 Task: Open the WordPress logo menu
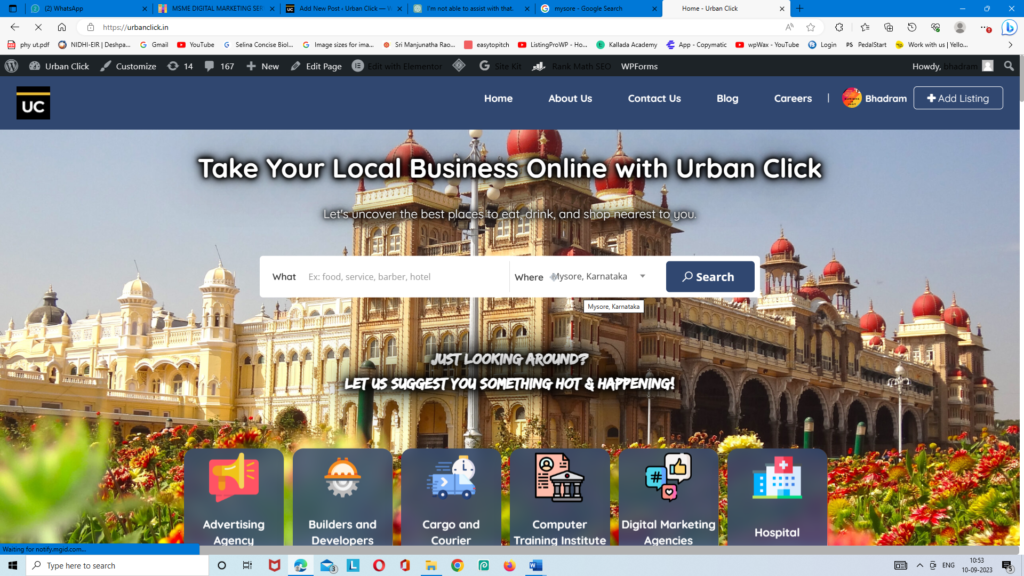tap(11, 66)
